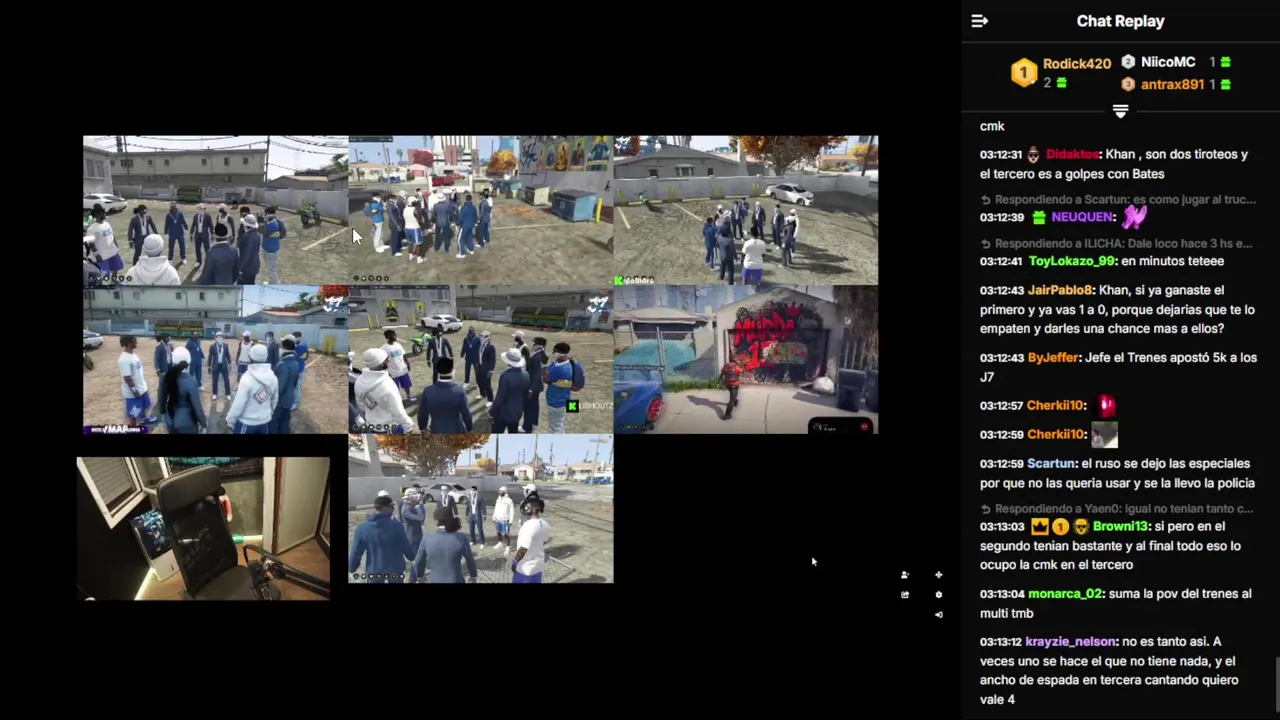This screenshot has height=720, width=1280.
Task: Open Browni13's user card
Action: 1120,526
